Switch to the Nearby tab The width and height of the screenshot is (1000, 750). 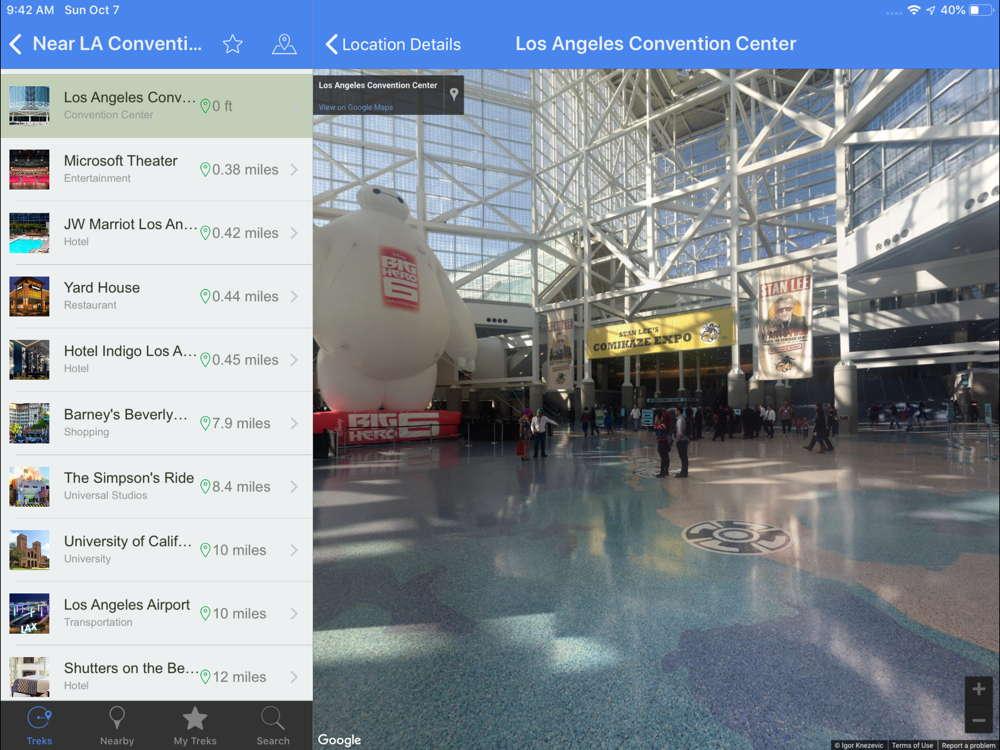coord(117,726)
